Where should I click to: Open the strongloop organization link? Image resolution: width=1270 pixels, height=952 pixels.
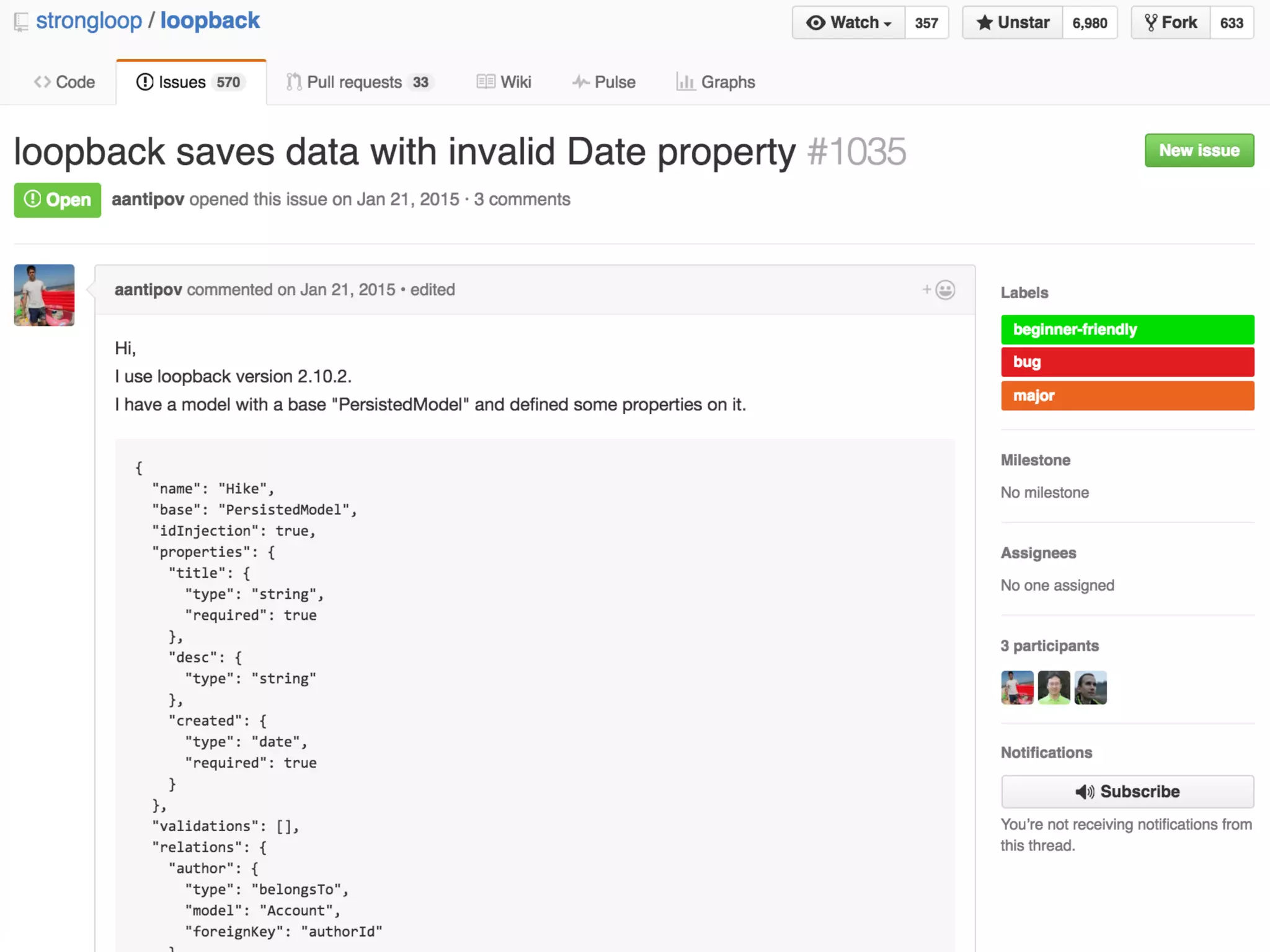(x=89, y=20)
